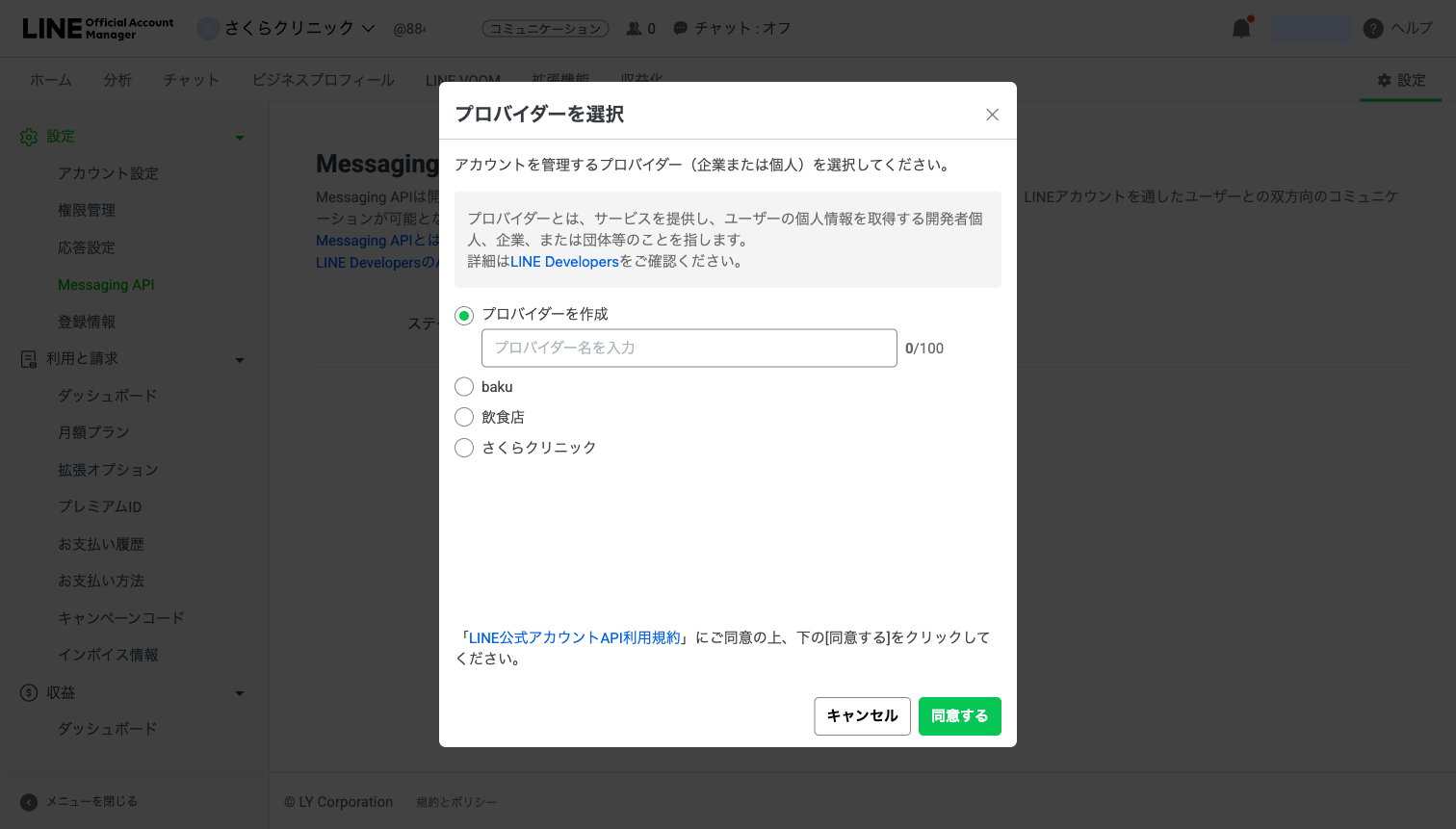Click the © LY Corporation footer text

(x=339, y=802)
